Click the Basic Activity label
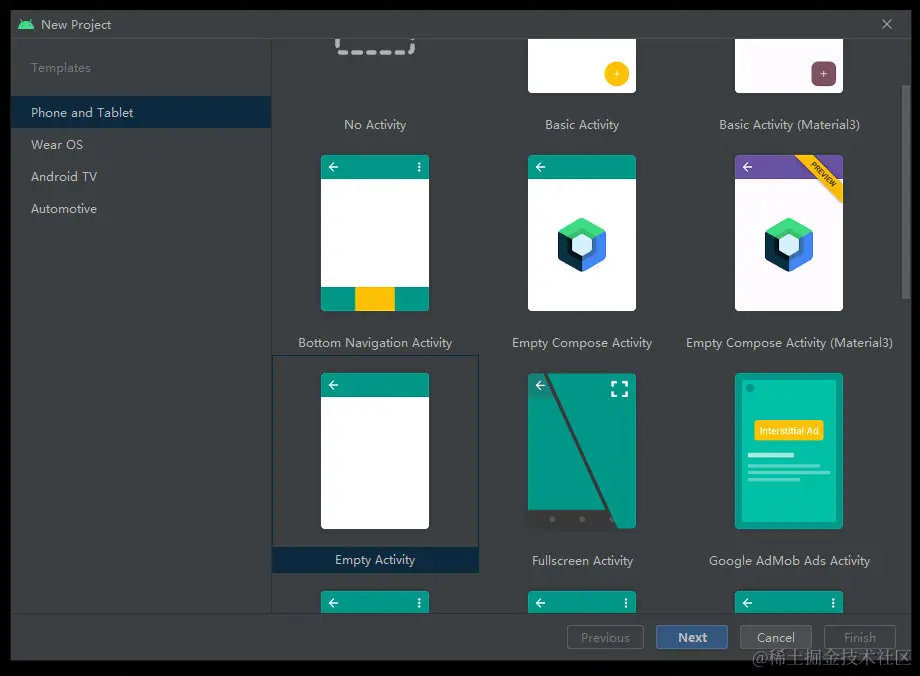Image resolution: width=920 pixels, height=676 pixels. click(582, 125)
